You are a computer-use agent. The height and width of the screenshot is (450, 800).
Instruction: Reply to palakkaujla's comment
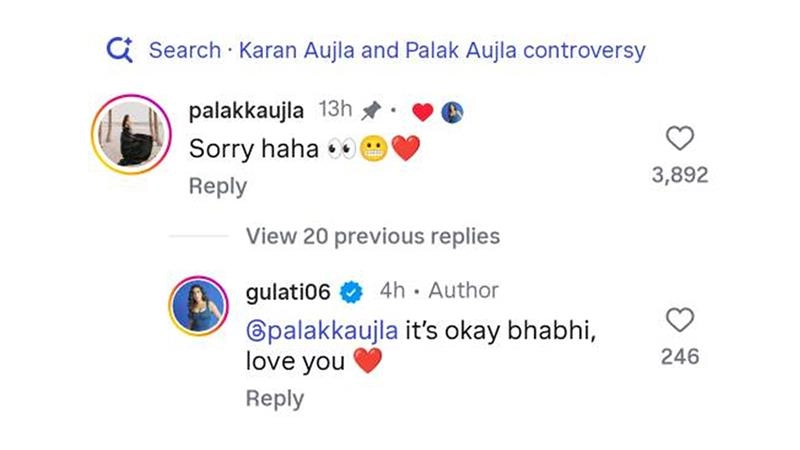pyautogui.click(x=217, y=187)
